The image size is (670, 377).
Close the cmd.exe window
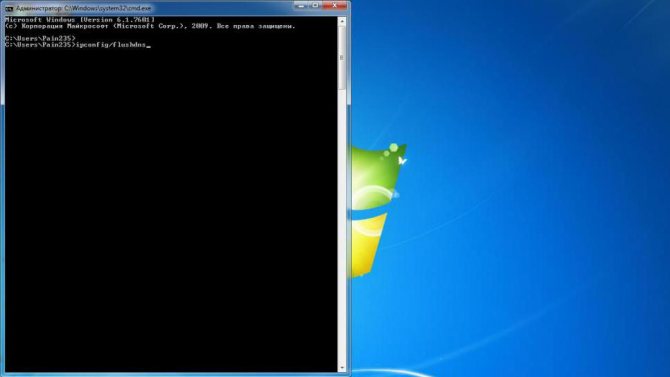335,5
